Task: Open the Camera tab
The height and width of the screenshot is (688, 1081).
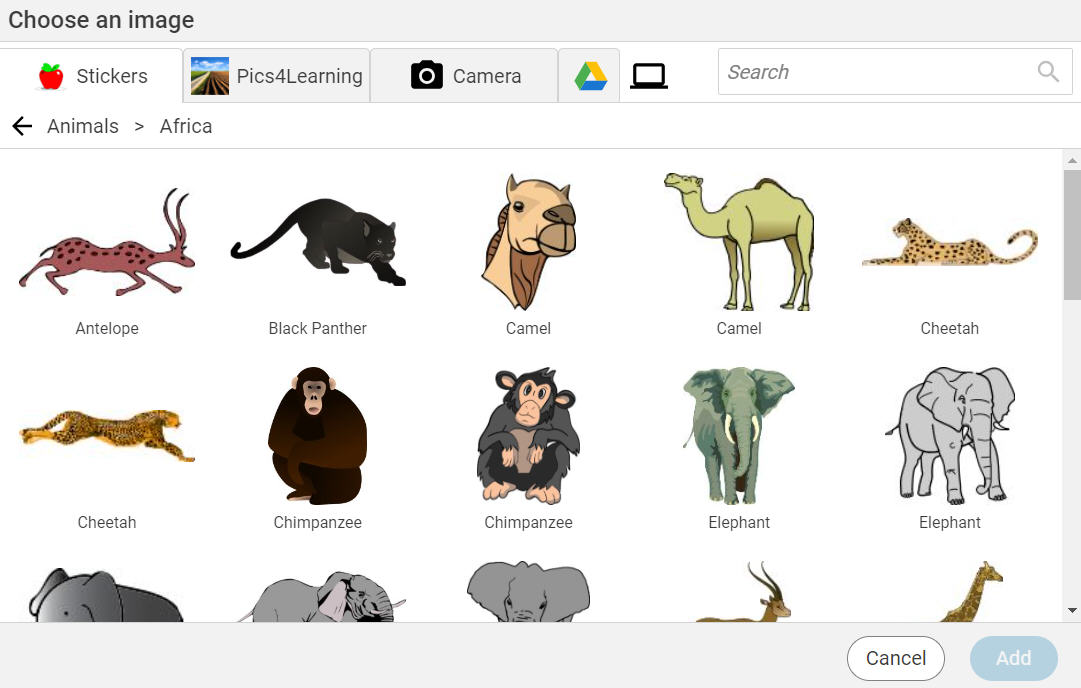Action: 465,76
